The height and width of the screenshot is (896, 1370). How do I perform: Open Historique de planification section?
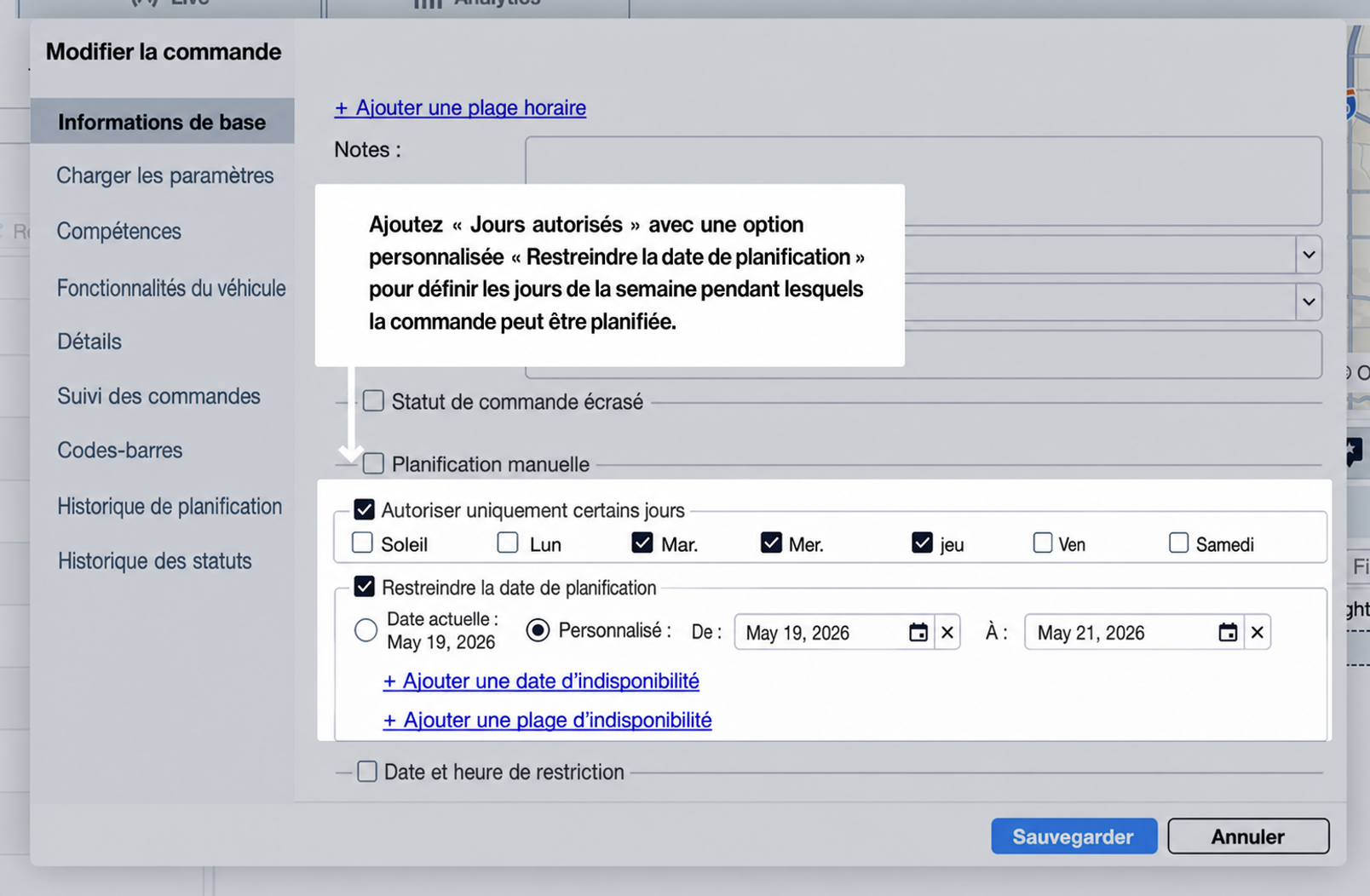click(170, 506)
